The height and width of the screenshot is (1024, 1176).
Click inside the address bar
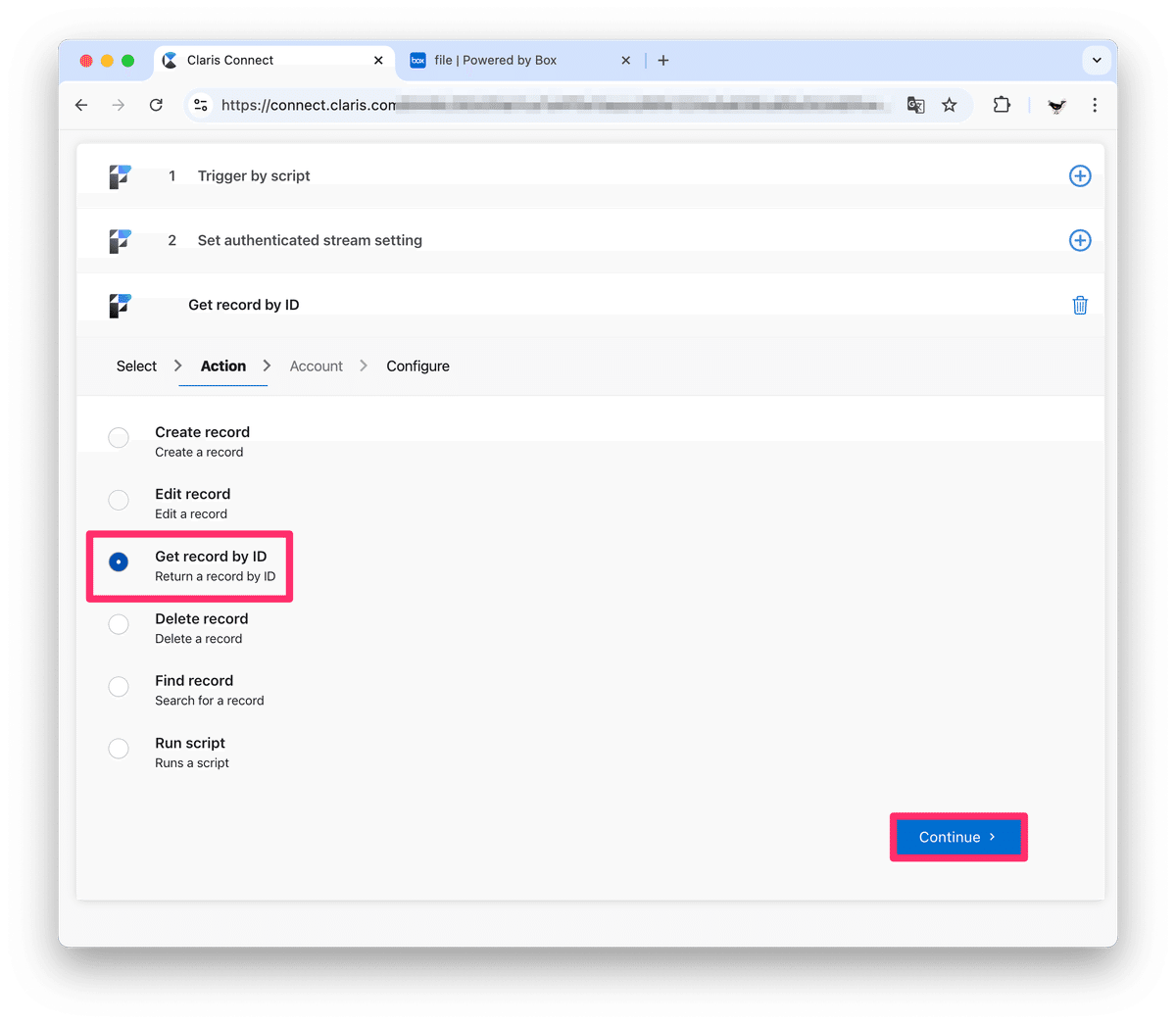pos(539,105)
